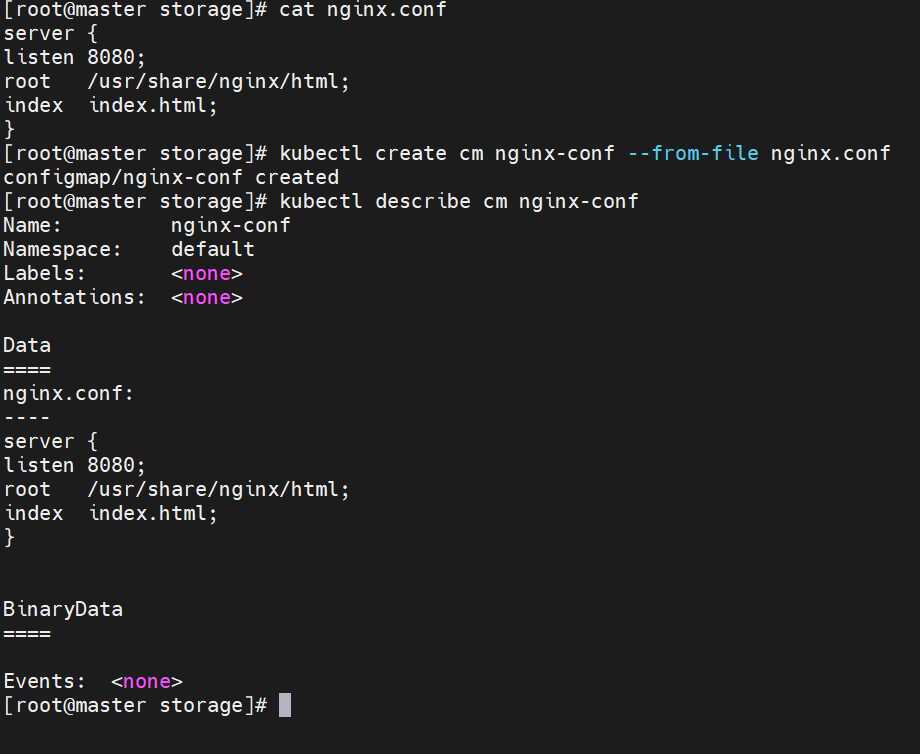920x754 pixels.
Task: Click the '--from-file' option in blue
Action: 693,154
